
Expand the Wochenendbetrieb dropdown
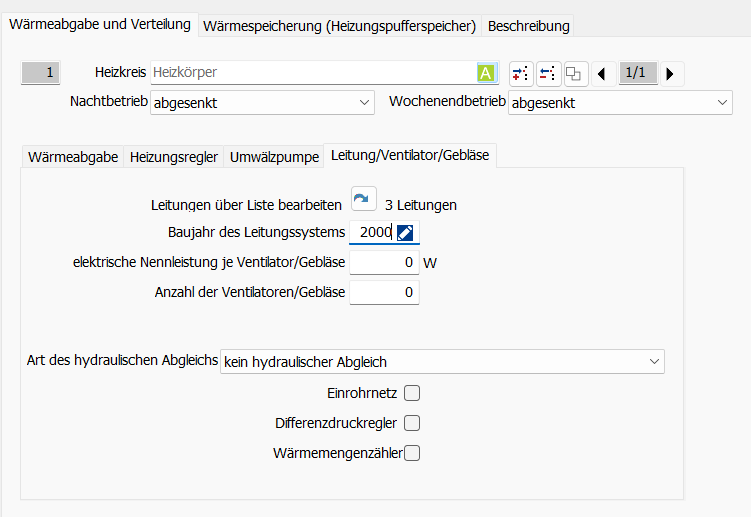coord(620,102)
